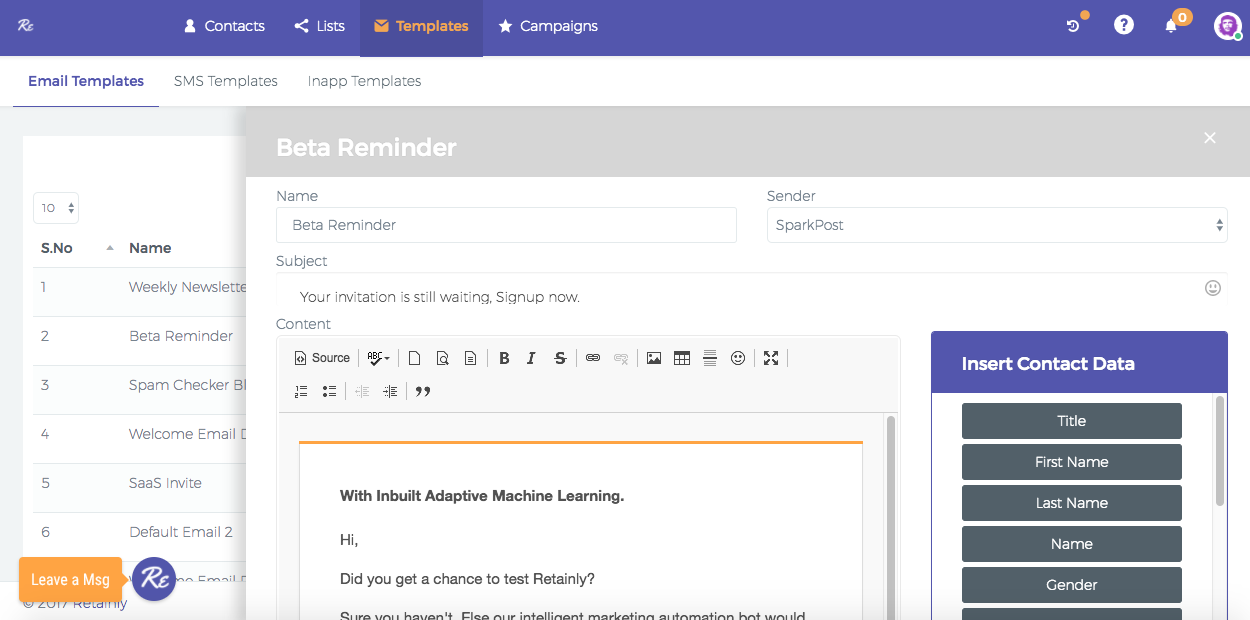Toggle bold formatting

pos(504,358)
